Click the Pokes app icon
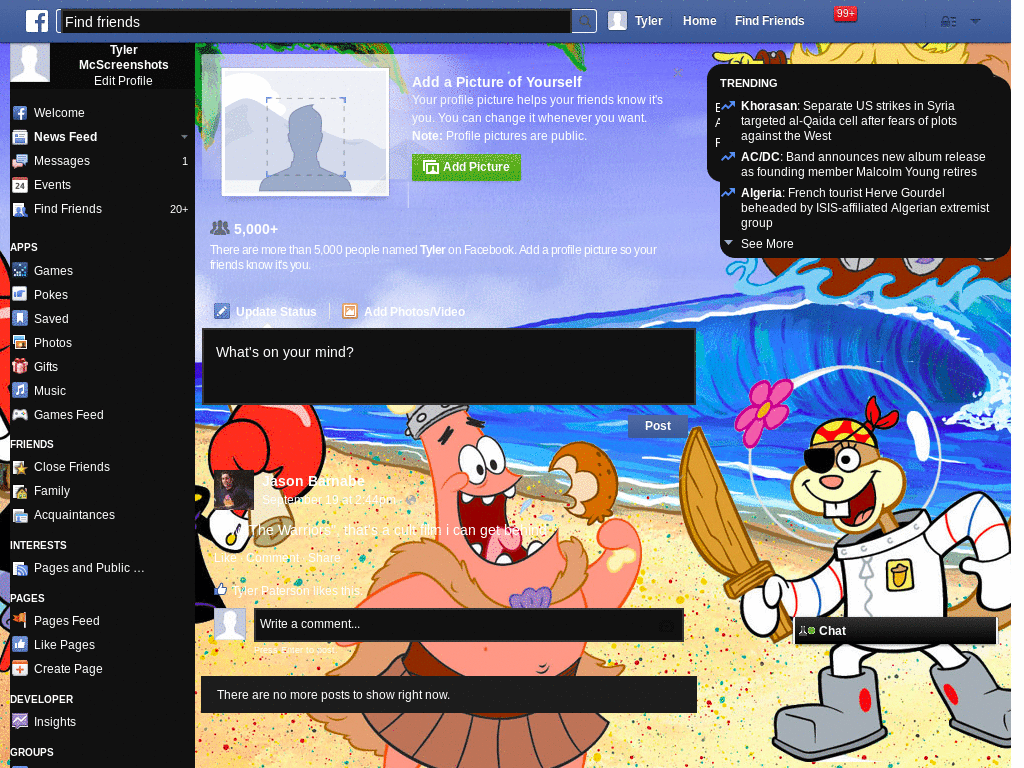This screenshot has height=768, width=1024. coord(20,295)
